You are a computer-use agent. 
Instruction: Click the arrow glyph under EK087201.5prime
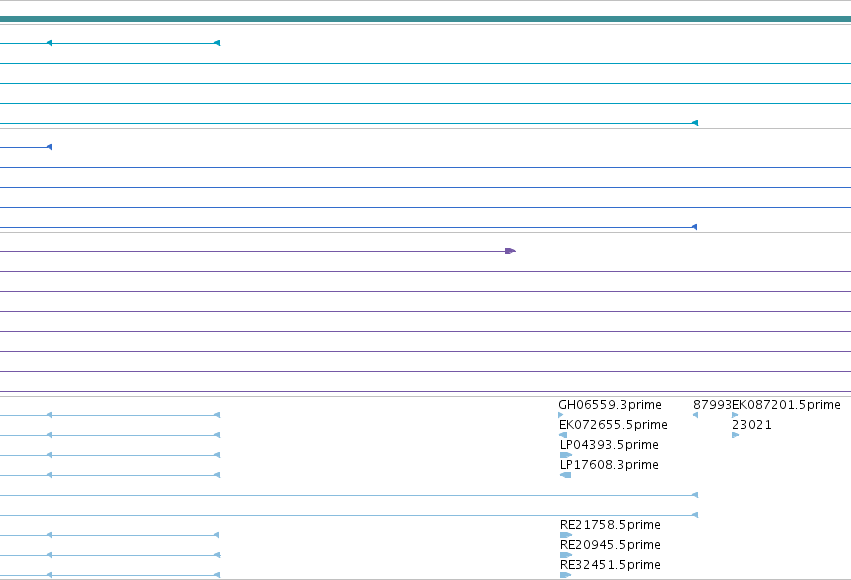(x=735, y=415)
